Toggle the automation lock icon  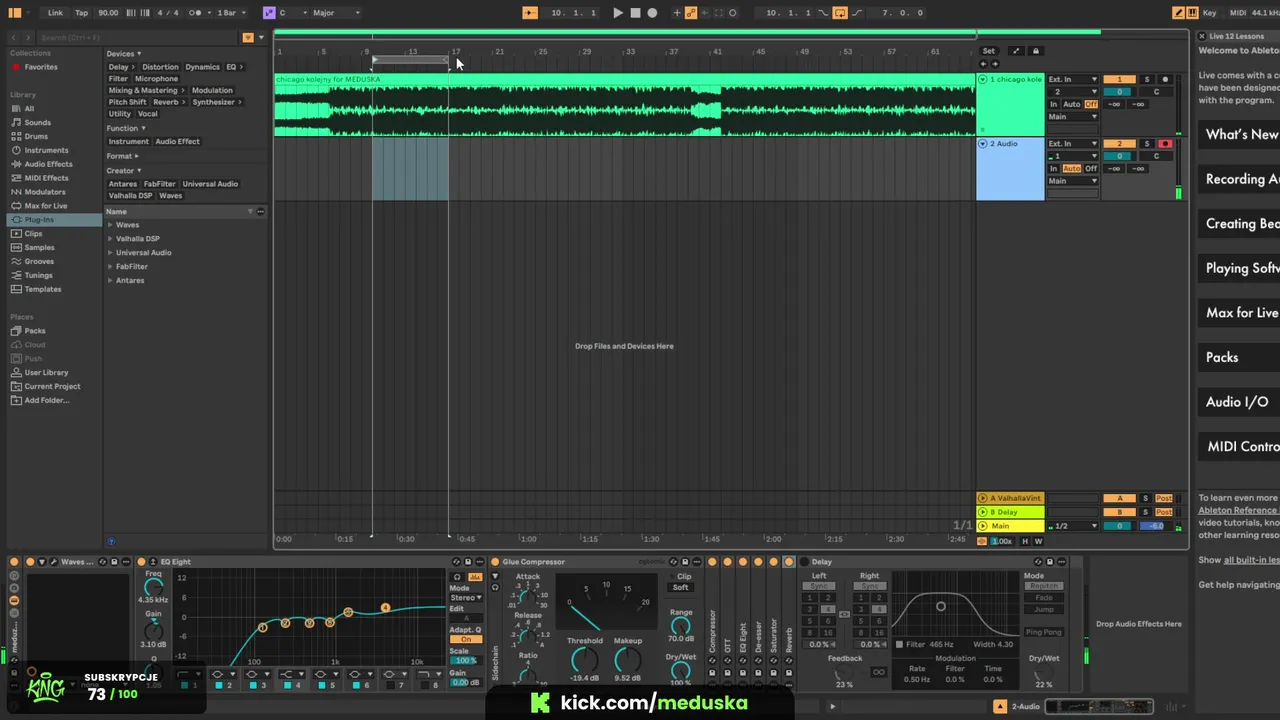pos(1036,51)
